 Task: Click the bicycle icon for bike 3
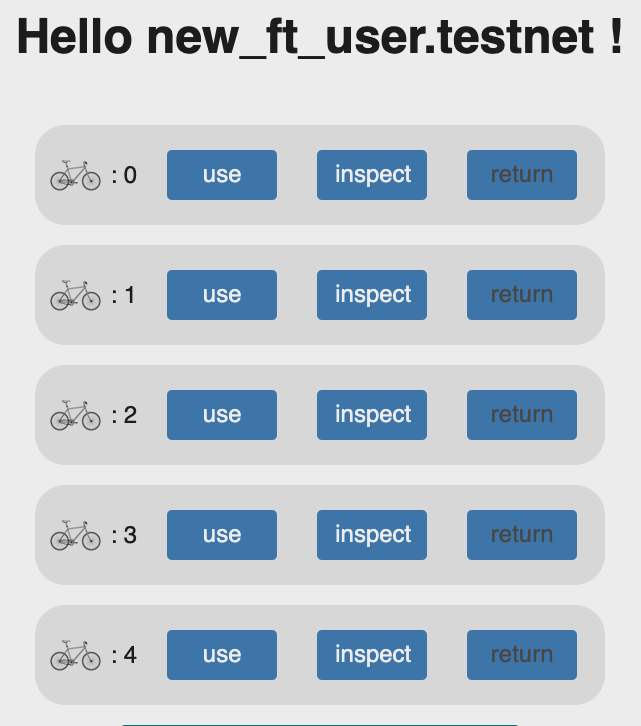[x=75, y=535]
